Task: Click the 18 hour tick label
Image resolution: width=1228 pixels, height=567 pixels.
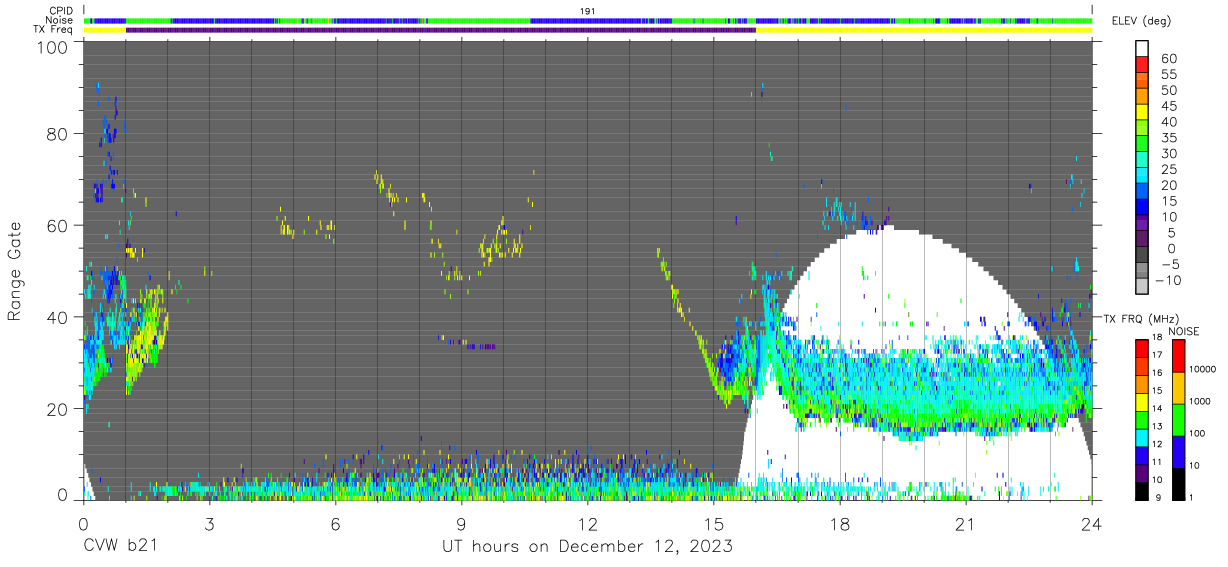Action: tap(839, 523)
